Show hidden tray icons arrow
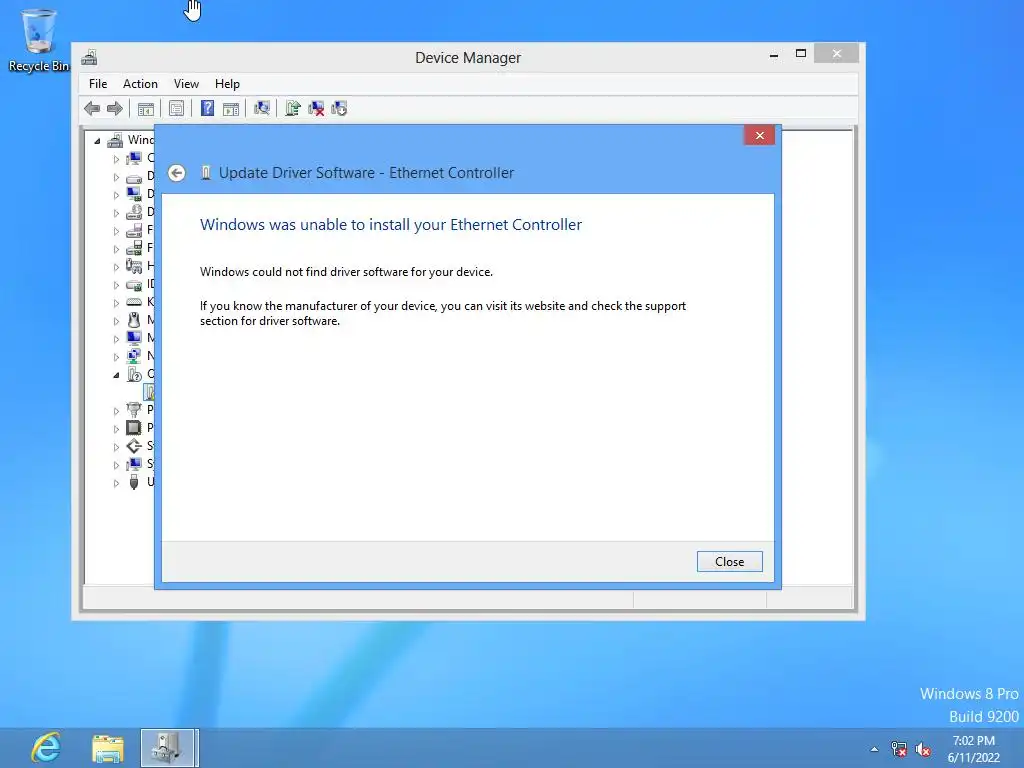The width and height of the screenshot is (1024, 768). 874,749
